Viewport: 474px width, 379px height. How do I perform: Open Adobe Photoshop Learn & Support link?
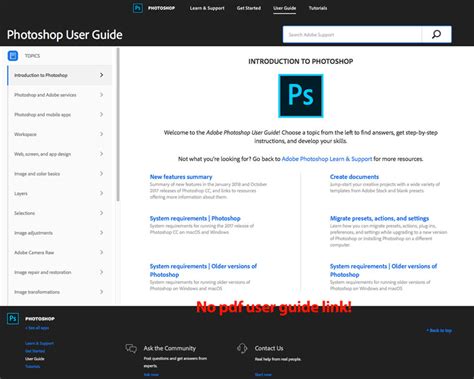click(x=327, y=159)
